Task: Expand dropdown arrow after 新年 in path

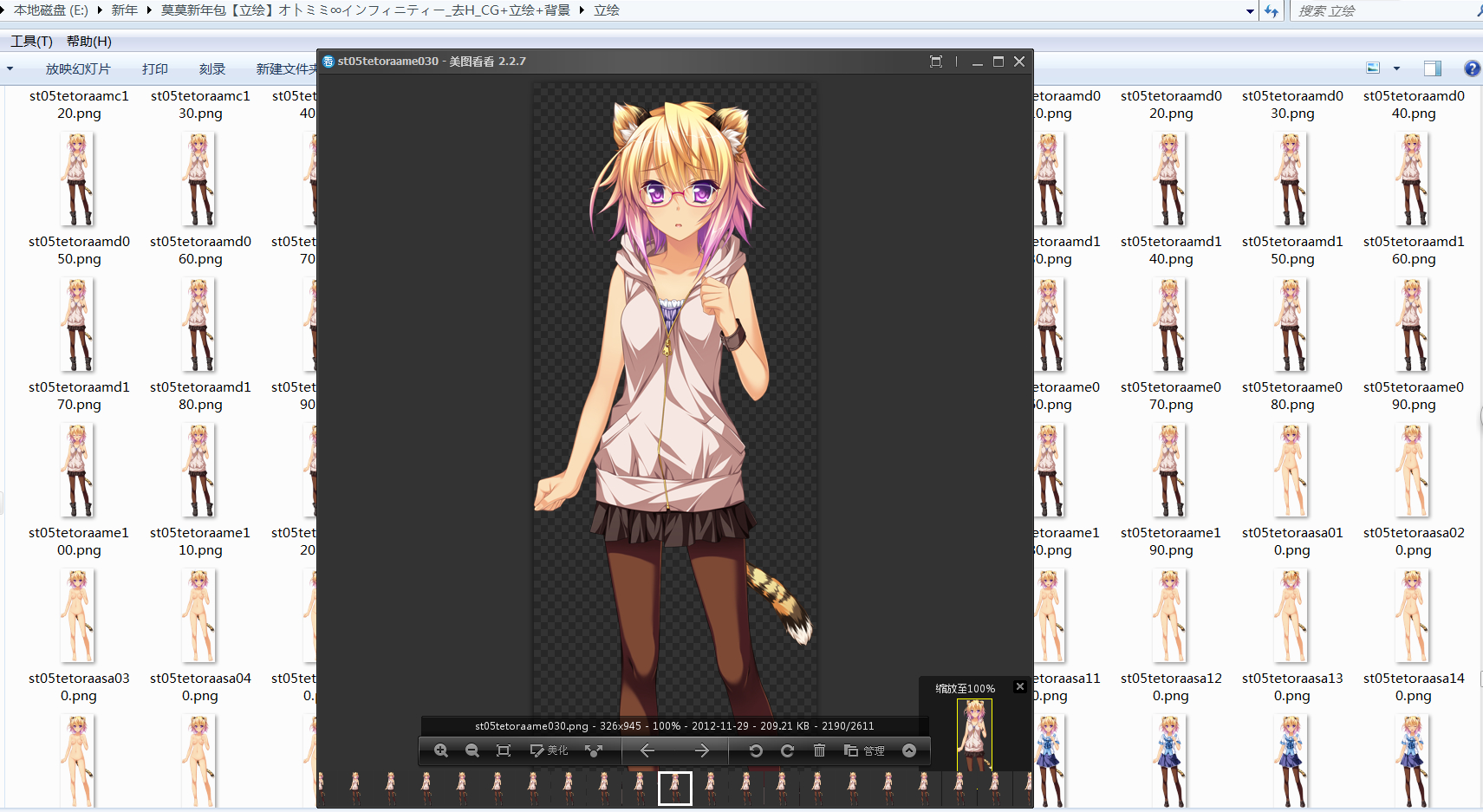Action: (149, 10)
